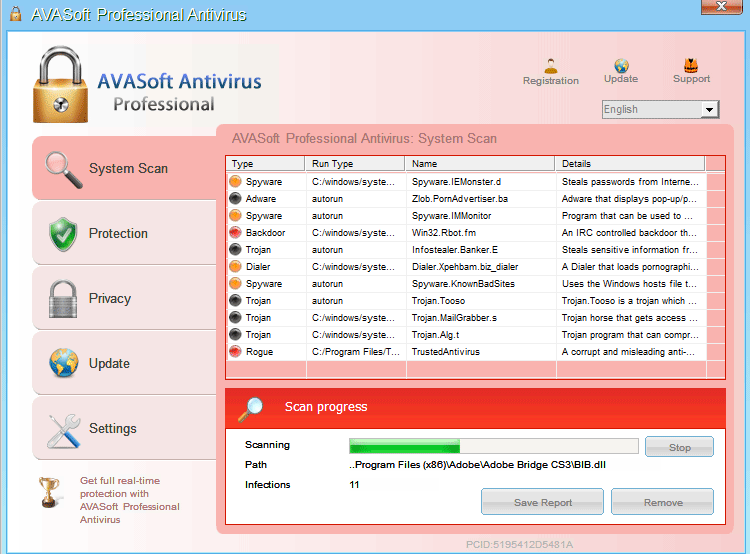Click the trophy icon at bottom left
This screenshot has height=554, width=750.
pyautogui.click(x=49, y=492)
